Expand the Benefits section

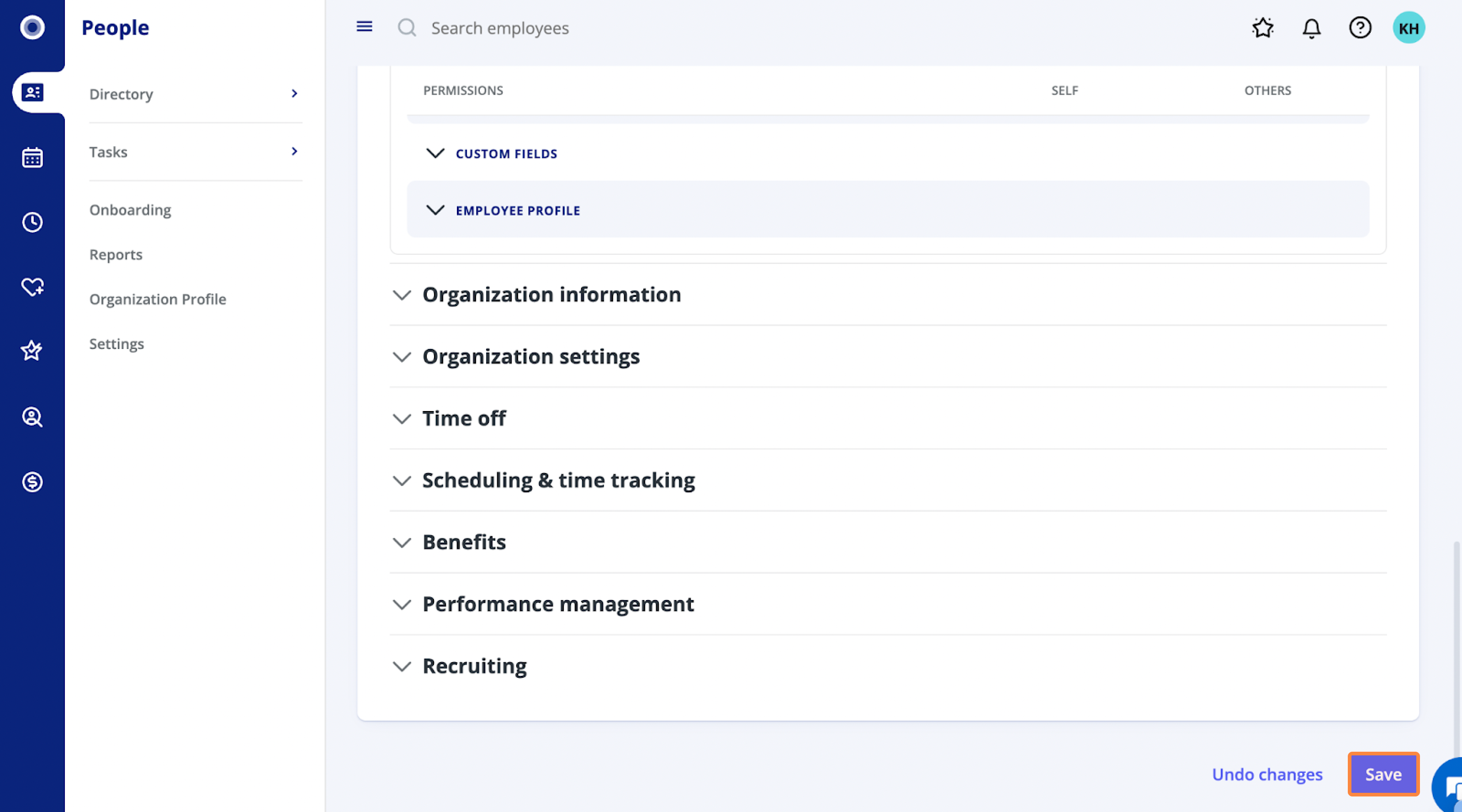402,543
